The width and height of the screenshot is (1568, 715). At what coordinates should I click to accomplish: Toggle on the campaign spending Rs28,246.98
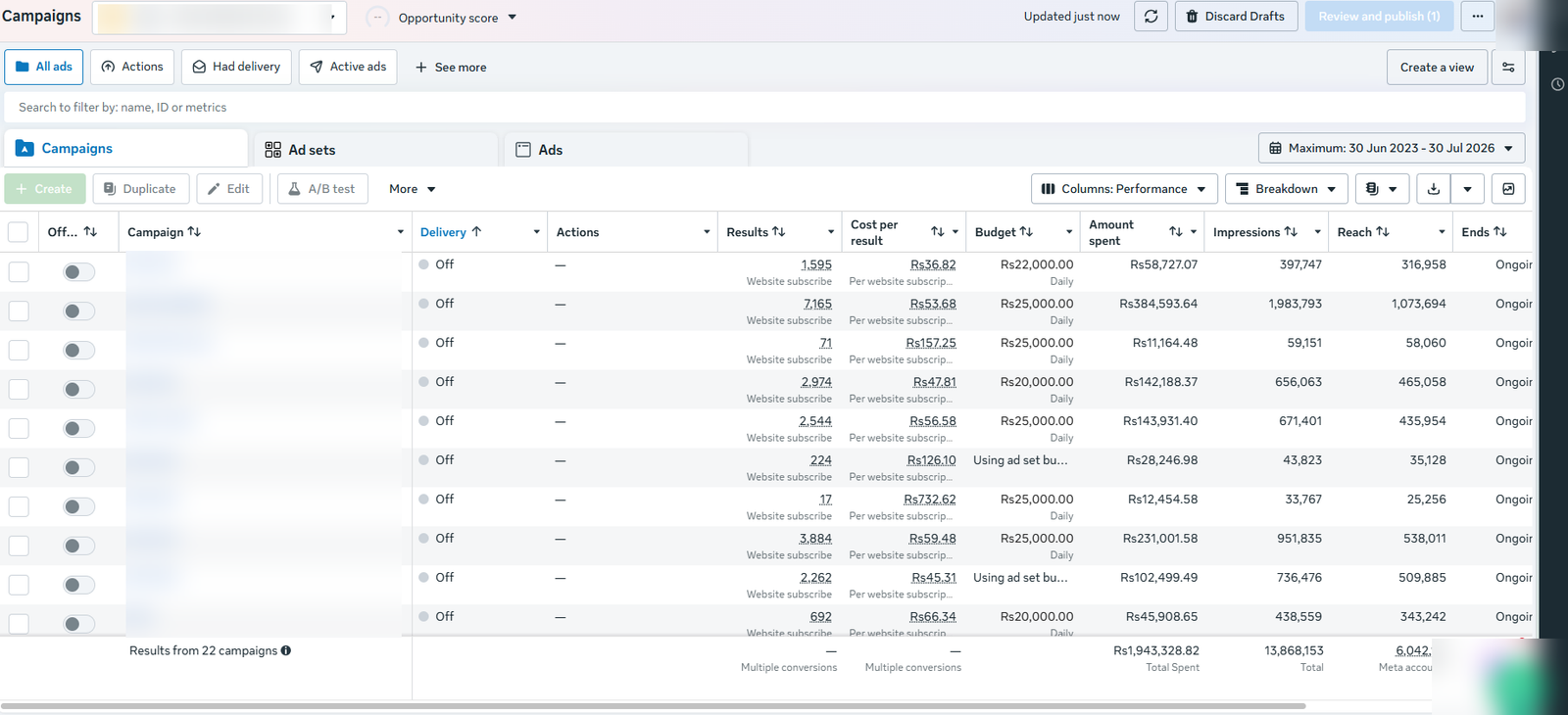(x=78, y=468)
